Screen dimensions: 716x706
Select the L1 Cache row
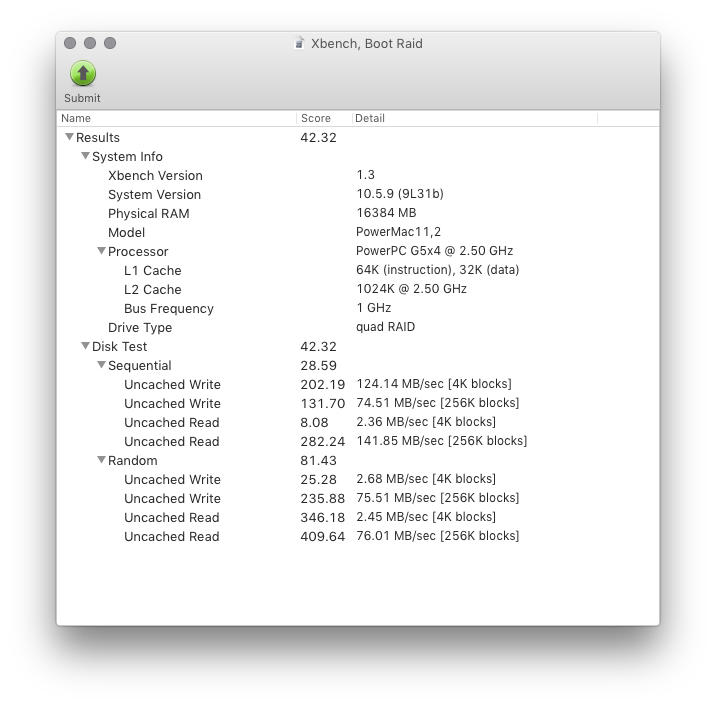358,270
